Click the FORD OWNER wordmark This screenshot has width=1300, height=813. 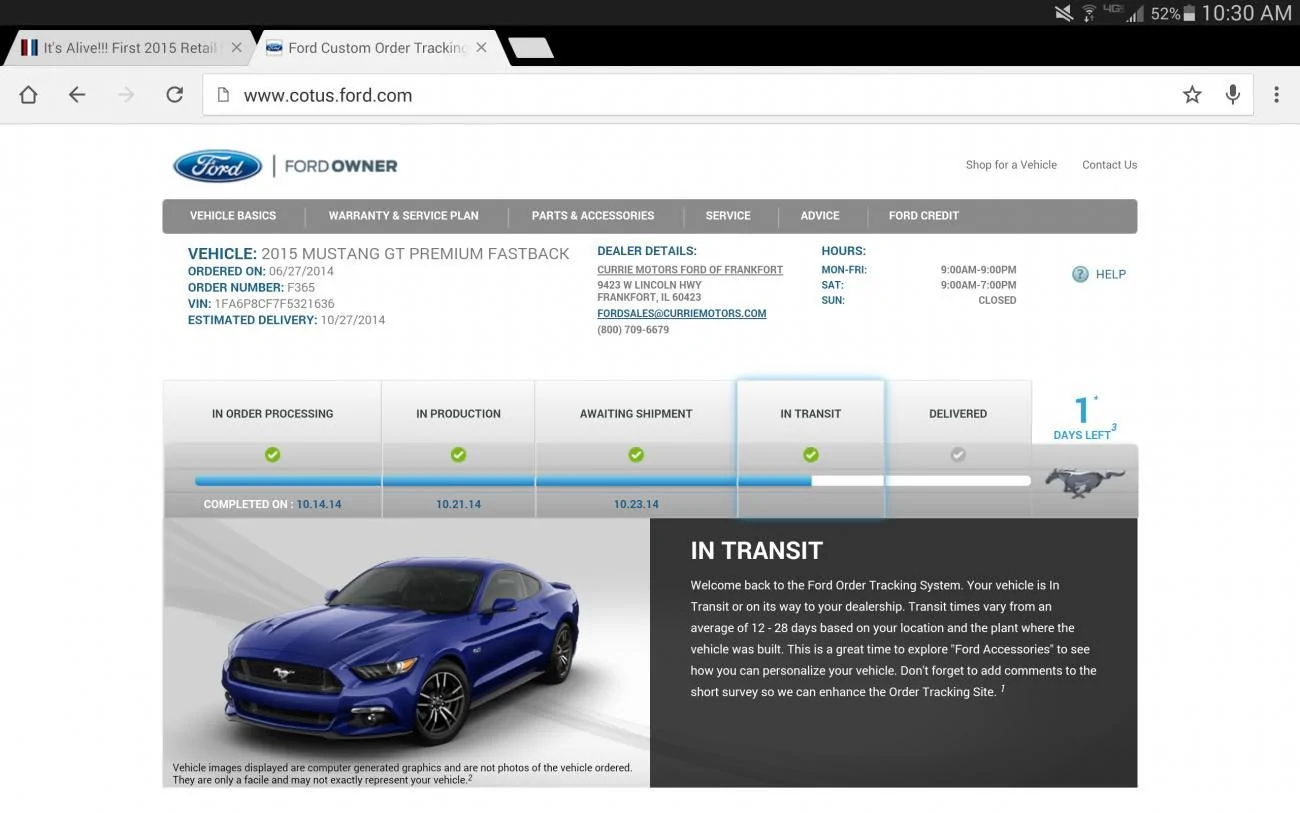coord(341,166)
